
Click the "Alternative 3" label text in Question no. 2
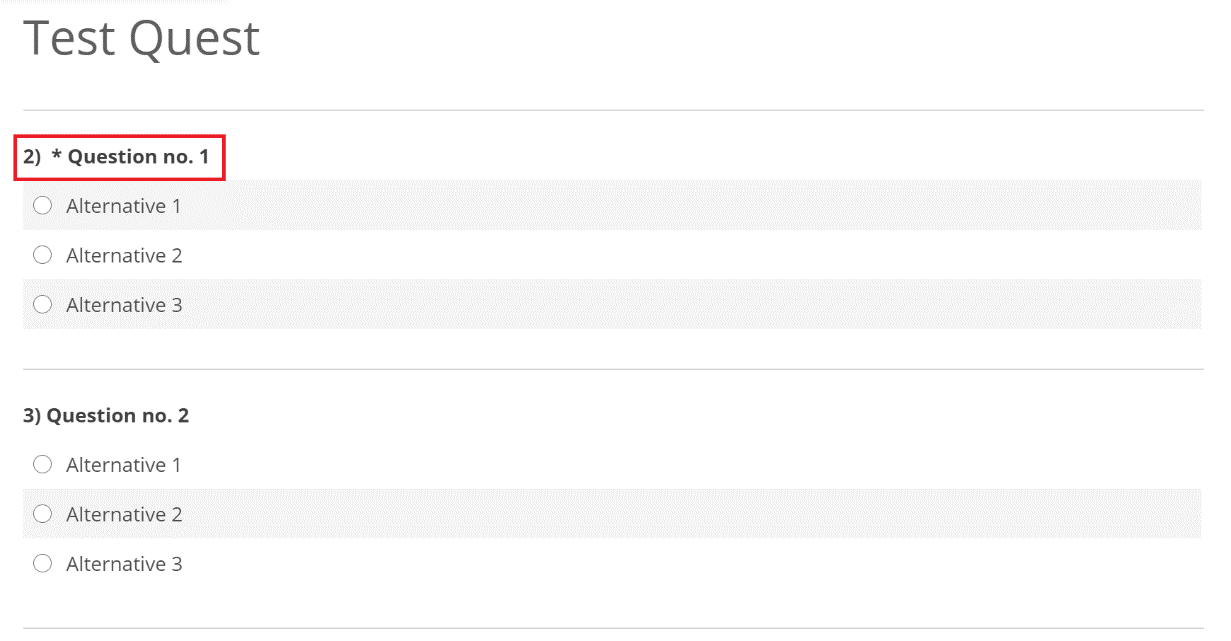[x=124, y=564]
